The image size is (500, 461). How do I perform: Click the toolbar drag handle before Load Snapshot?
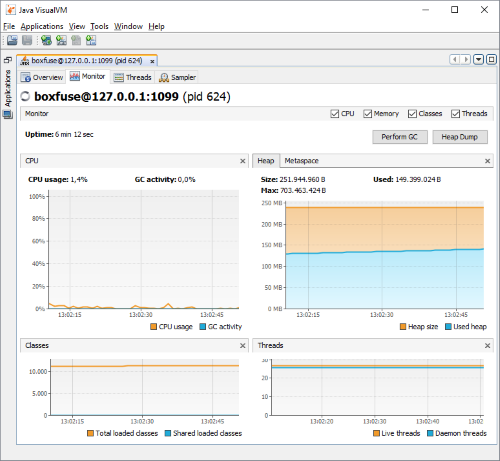coord(4,40)
